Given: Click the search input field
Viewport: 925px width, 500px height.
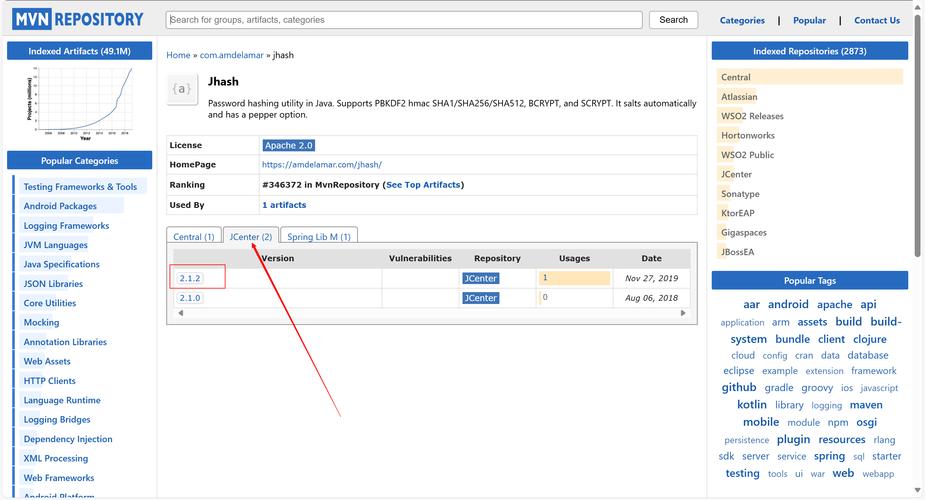Looking at the screenshot, I should [404, 20].
